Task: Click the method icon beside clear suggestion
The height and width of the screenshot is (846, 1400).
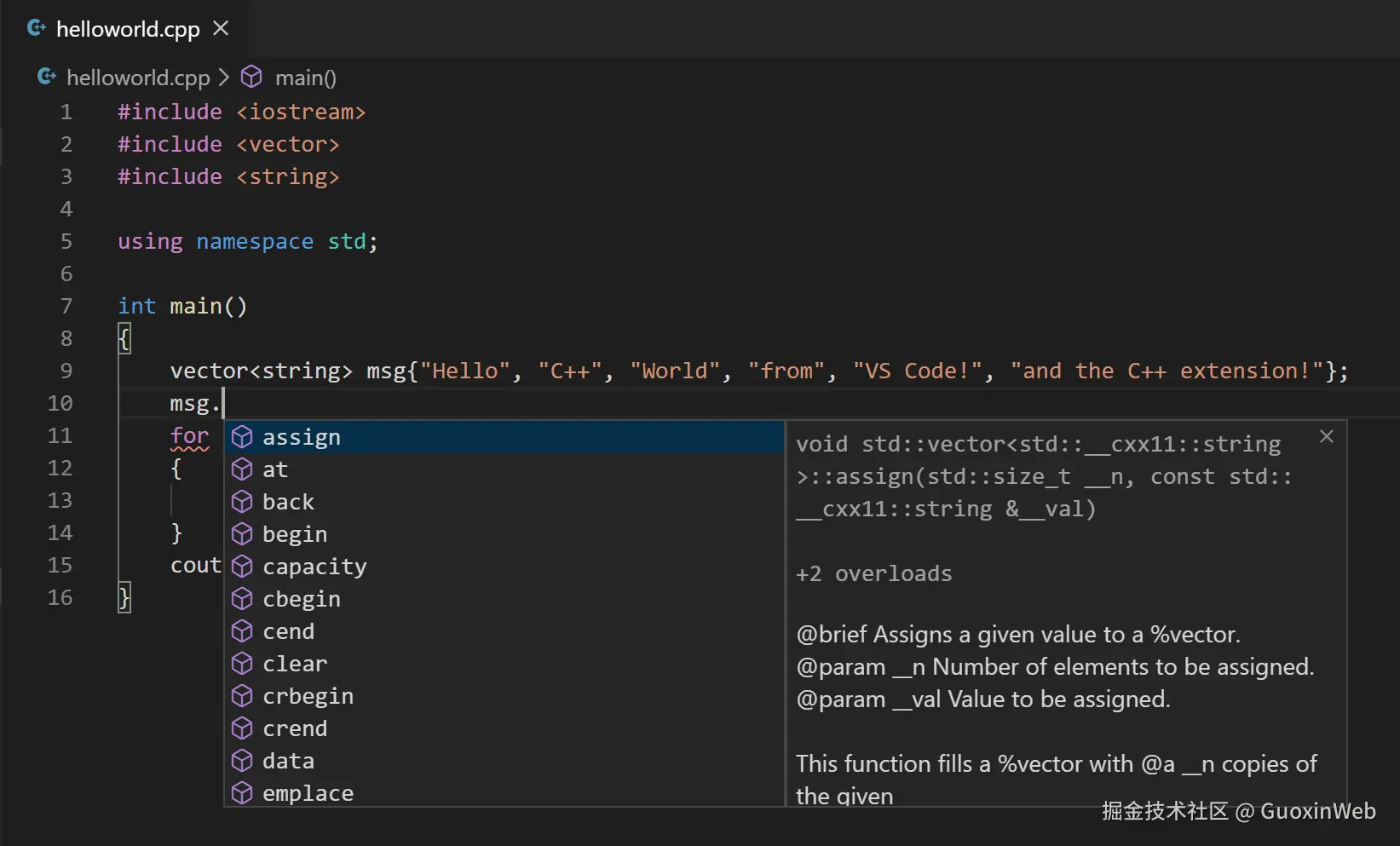Action: click(x=243, y=664)
